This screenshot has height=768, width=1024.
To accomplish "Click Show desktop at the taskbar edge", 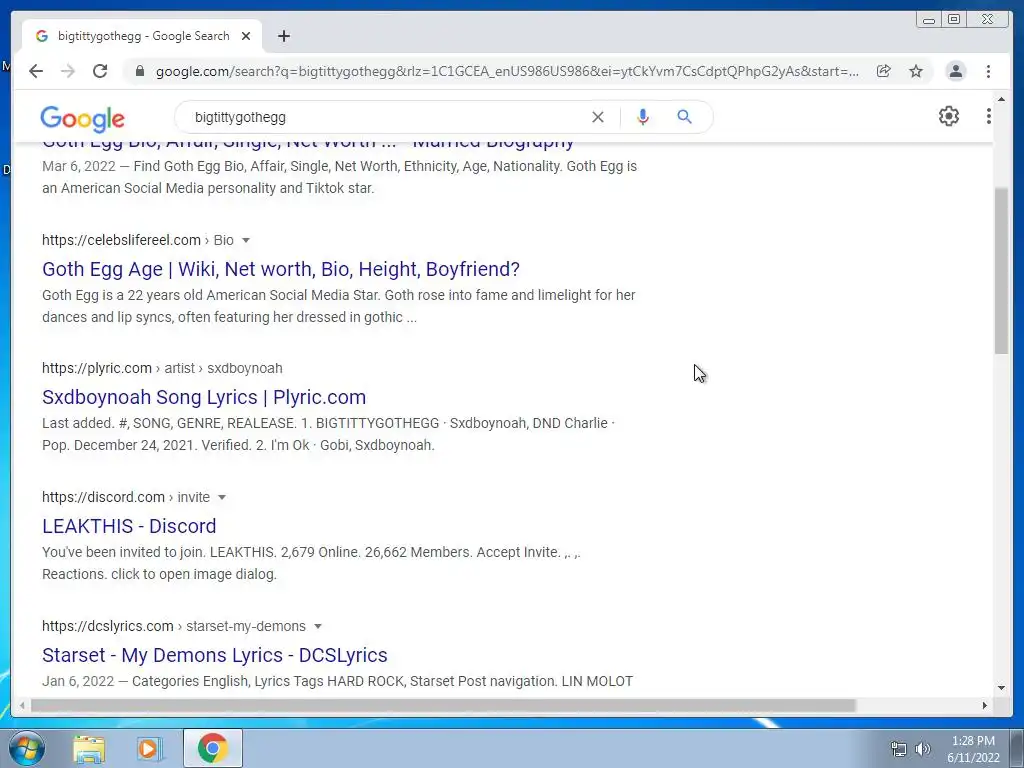I will [x=1017, y=748].
